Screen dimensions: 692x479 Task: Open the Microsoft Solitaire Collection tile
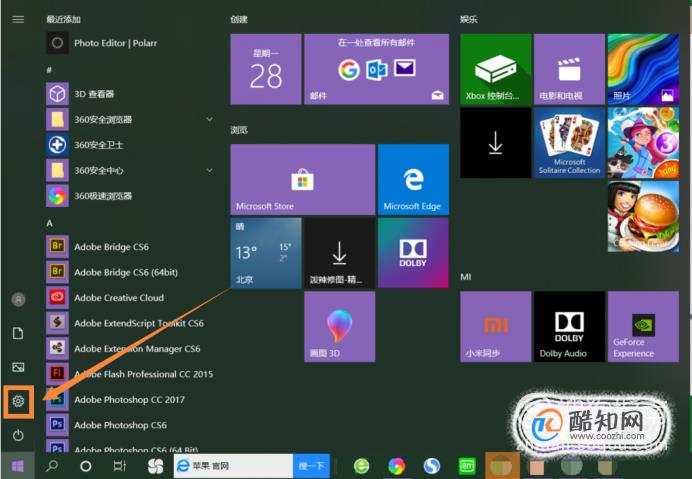click(569, 143)
